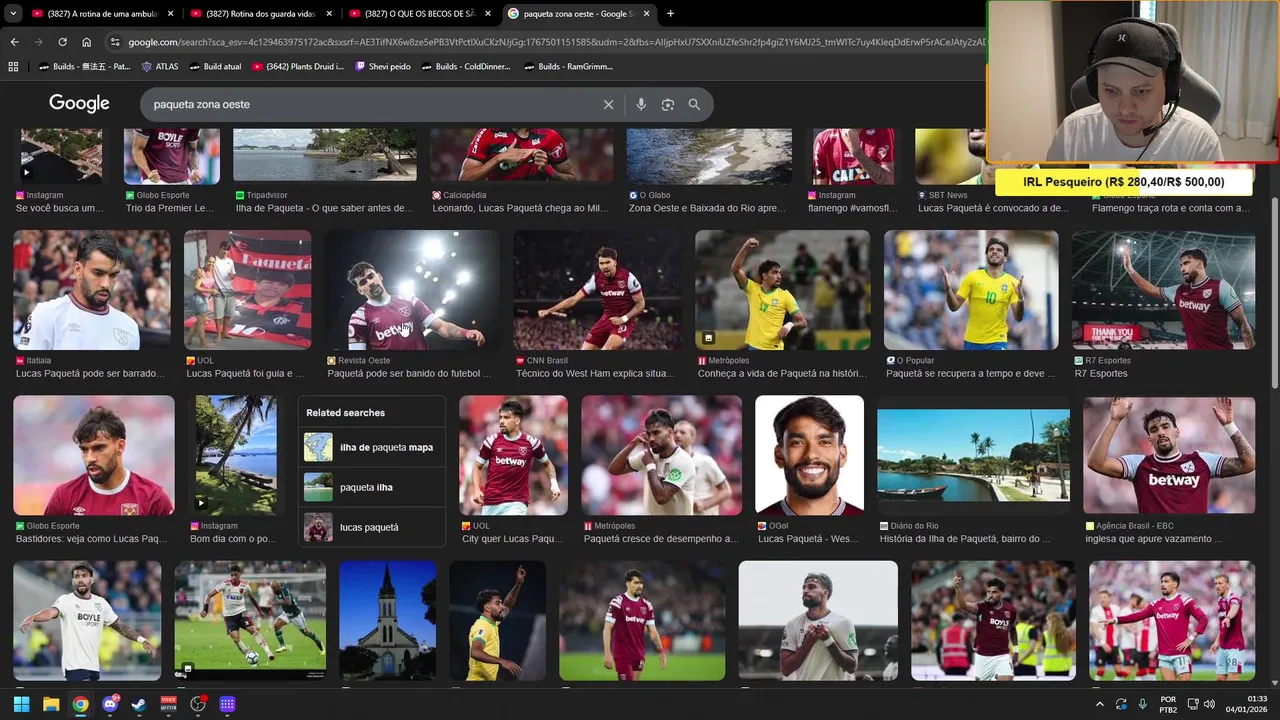Show hidden icons in system tray

tap(1099, 704)
